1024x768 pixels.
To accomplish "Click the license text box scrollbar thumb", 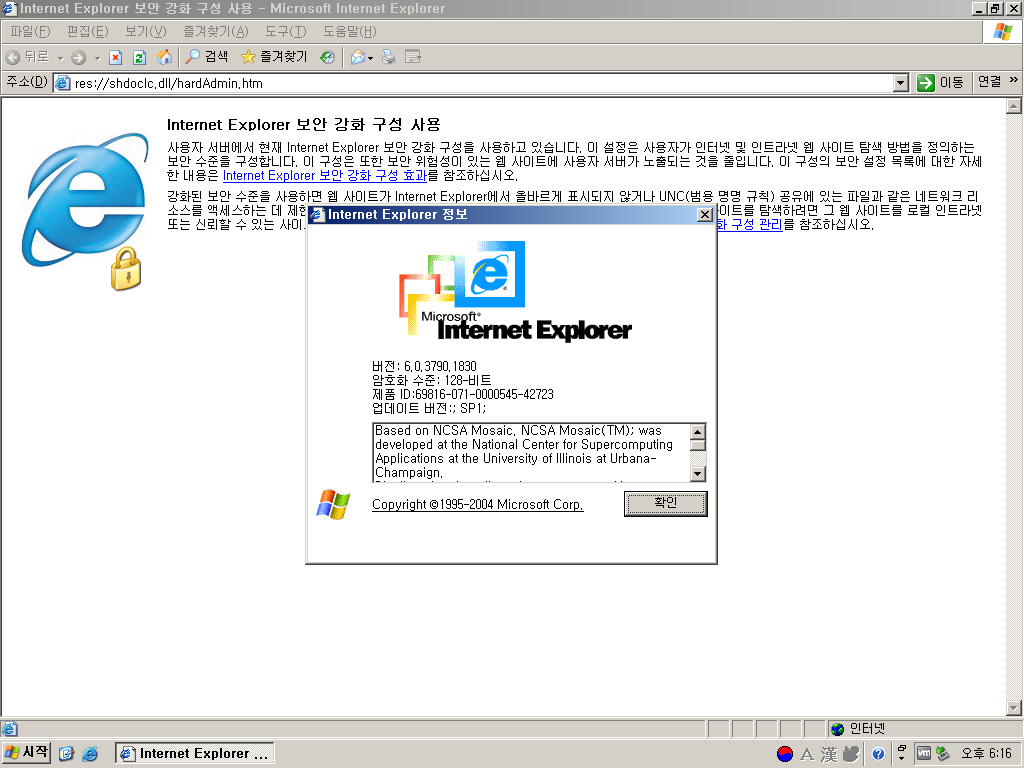I will click(x=697, y=445).
